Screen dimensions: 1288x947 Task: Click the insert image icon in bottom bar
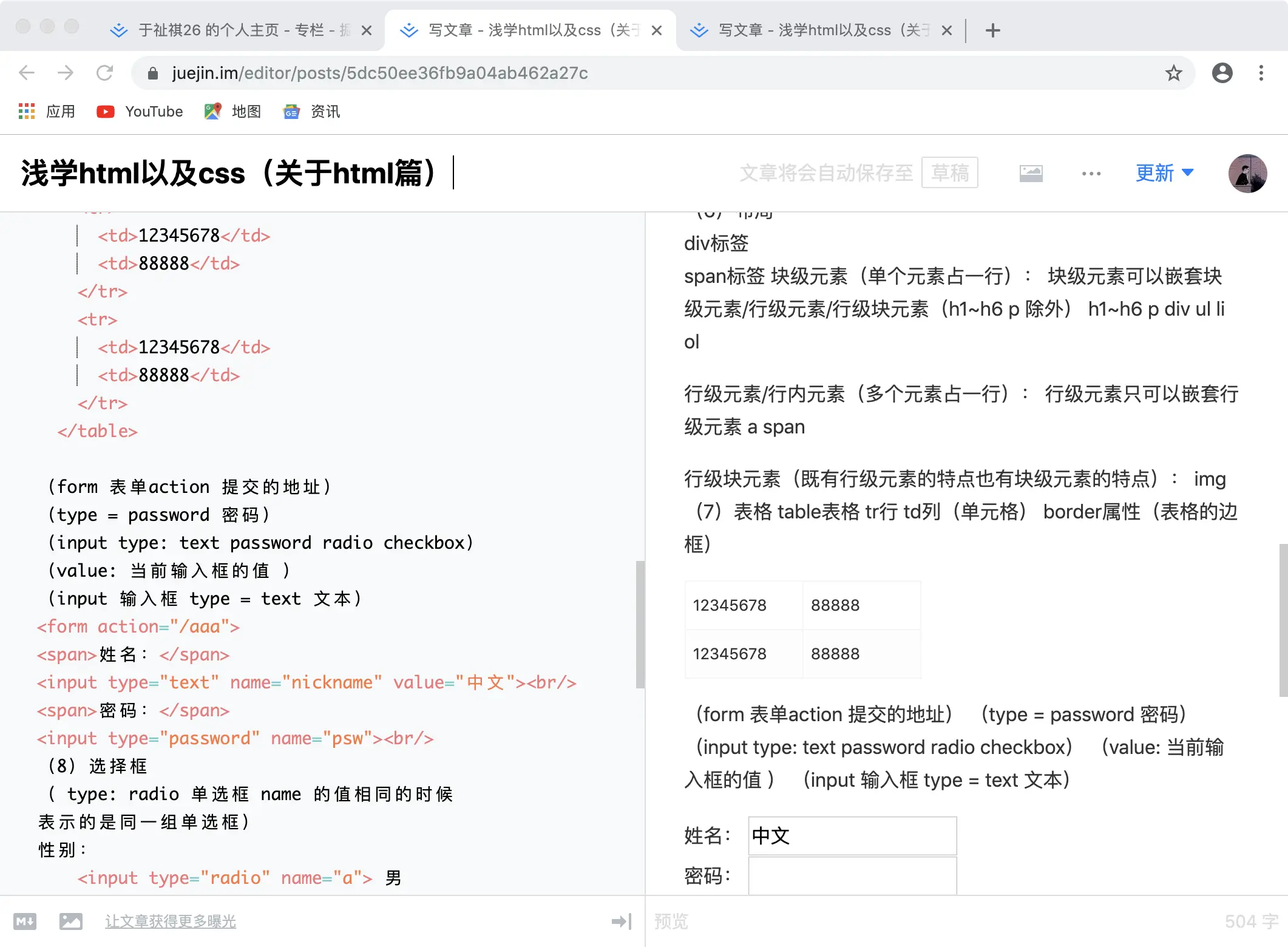[x=71, y=922]
